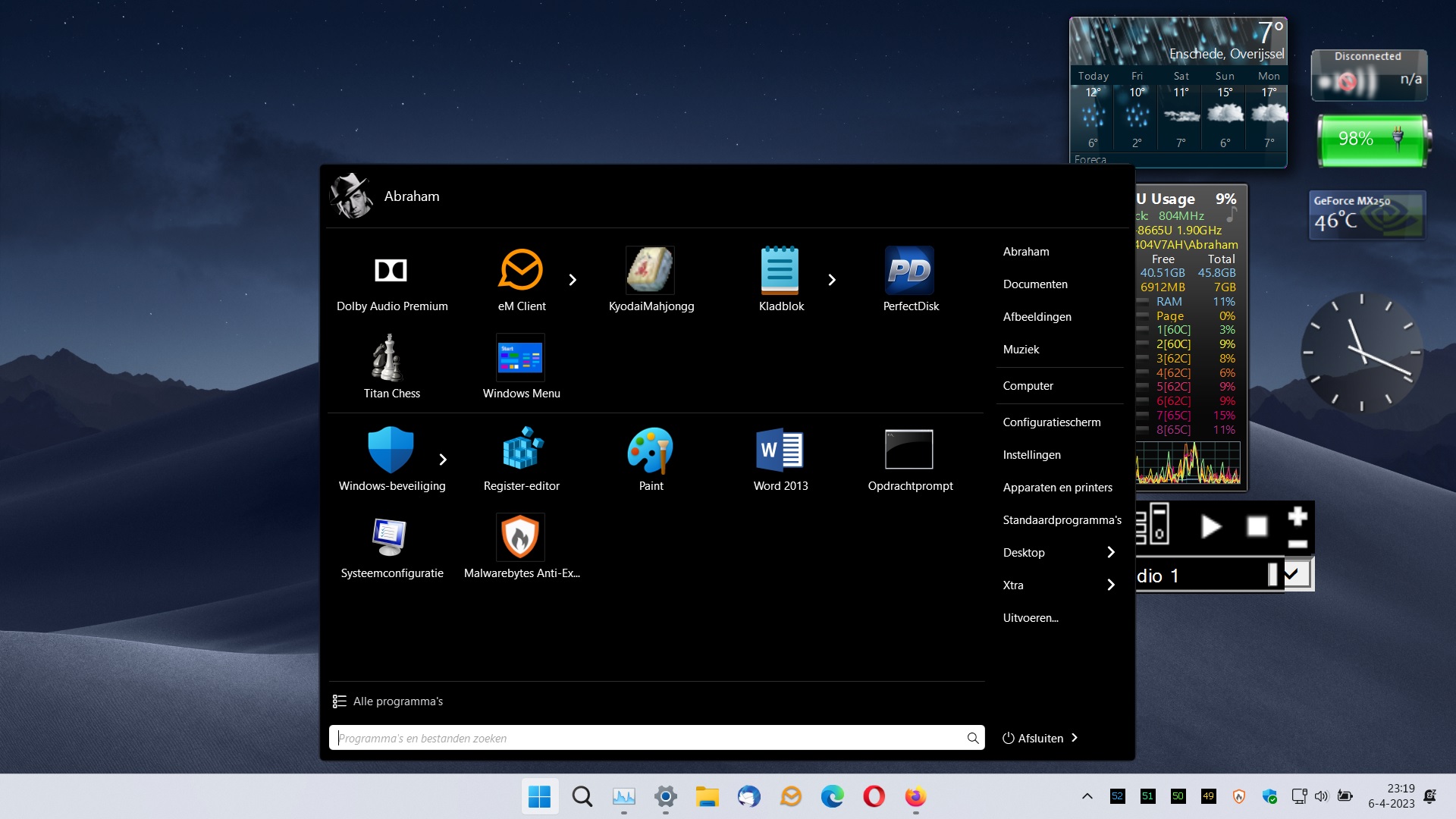Image resolution: width=1456 pixels, height=819 pixels.
Task: Click volume speaker icon in tray
Action: [x=1322, y=796]
